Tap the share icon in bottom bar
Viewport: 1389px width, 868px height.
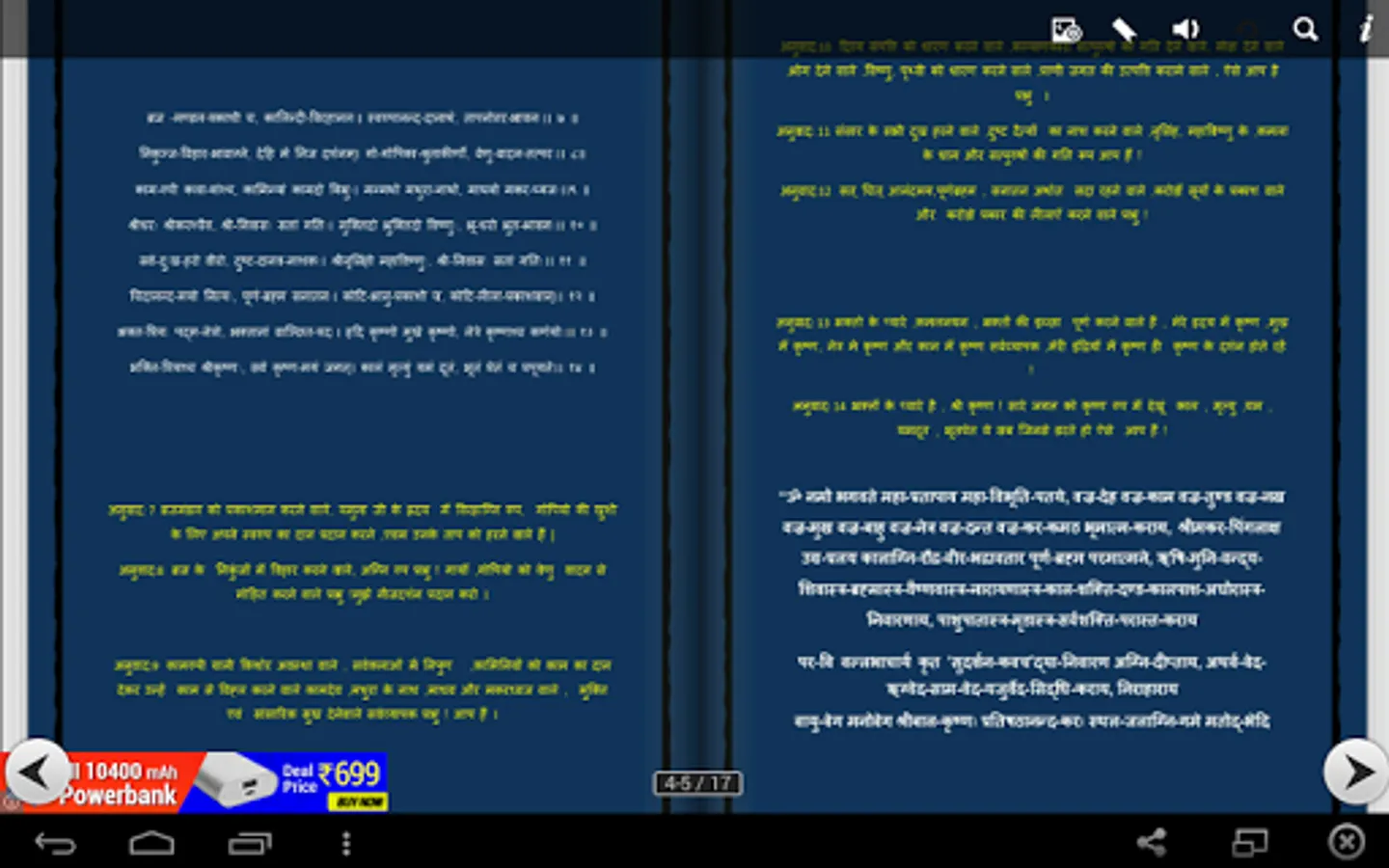(x=1152, y=843)
